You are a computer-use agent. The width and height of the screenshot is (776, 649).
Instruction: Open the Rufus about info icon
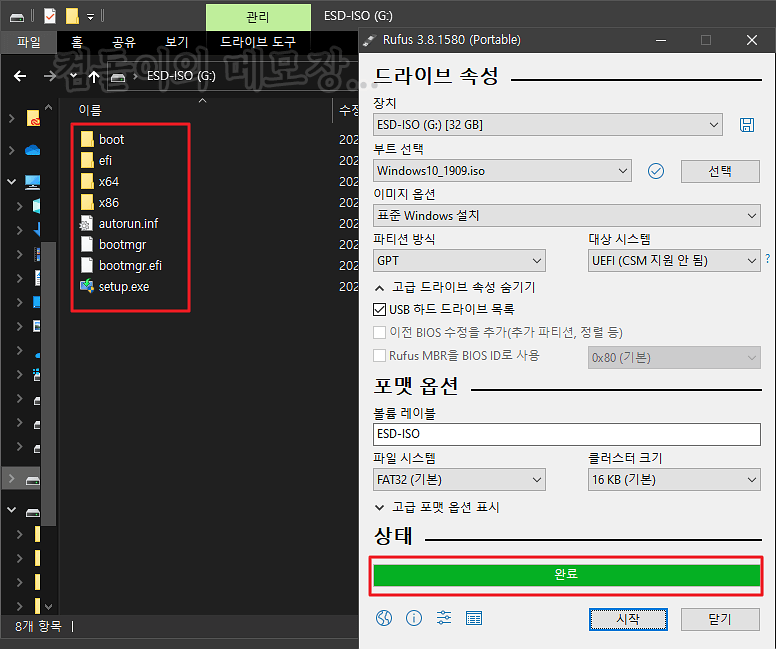click(x=414, y=618)
